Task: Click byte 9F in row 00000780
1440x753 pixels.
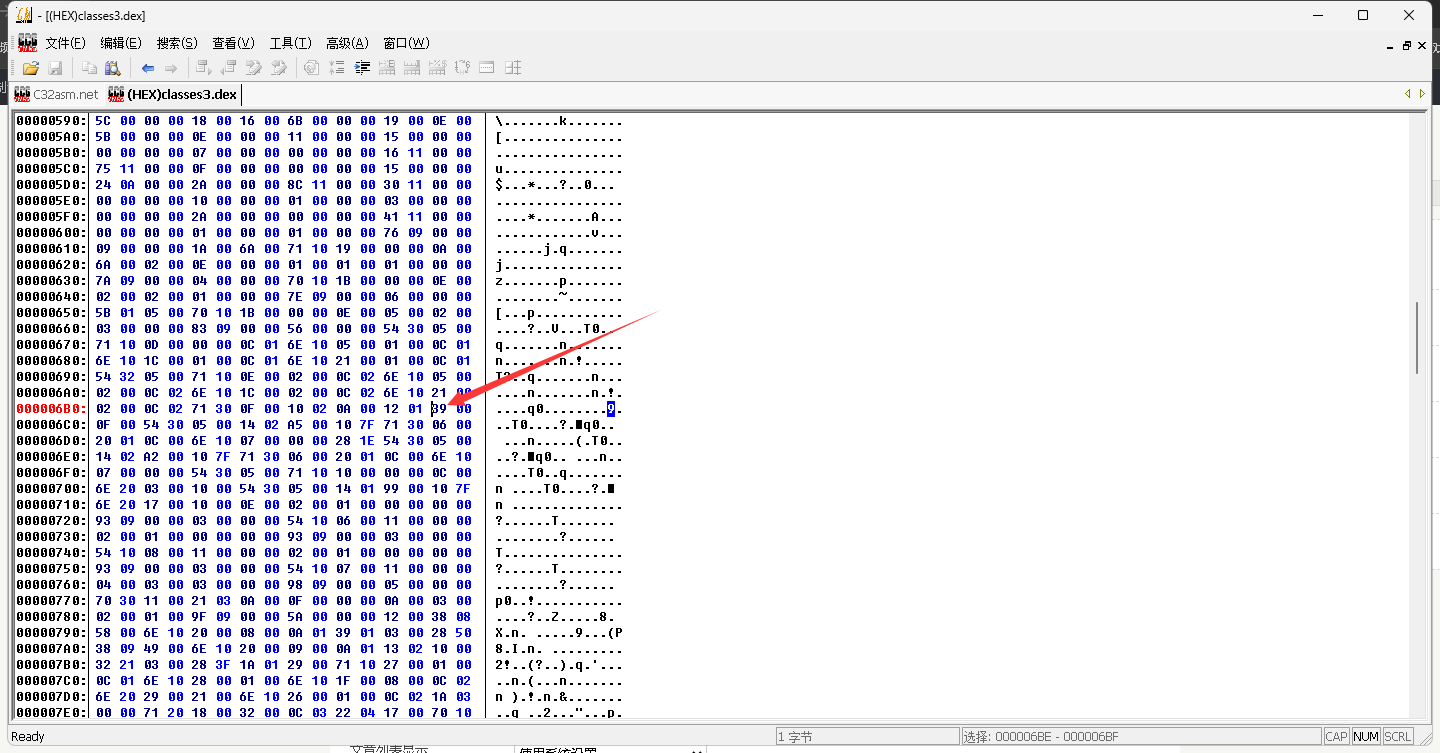Action: point(198,617)
